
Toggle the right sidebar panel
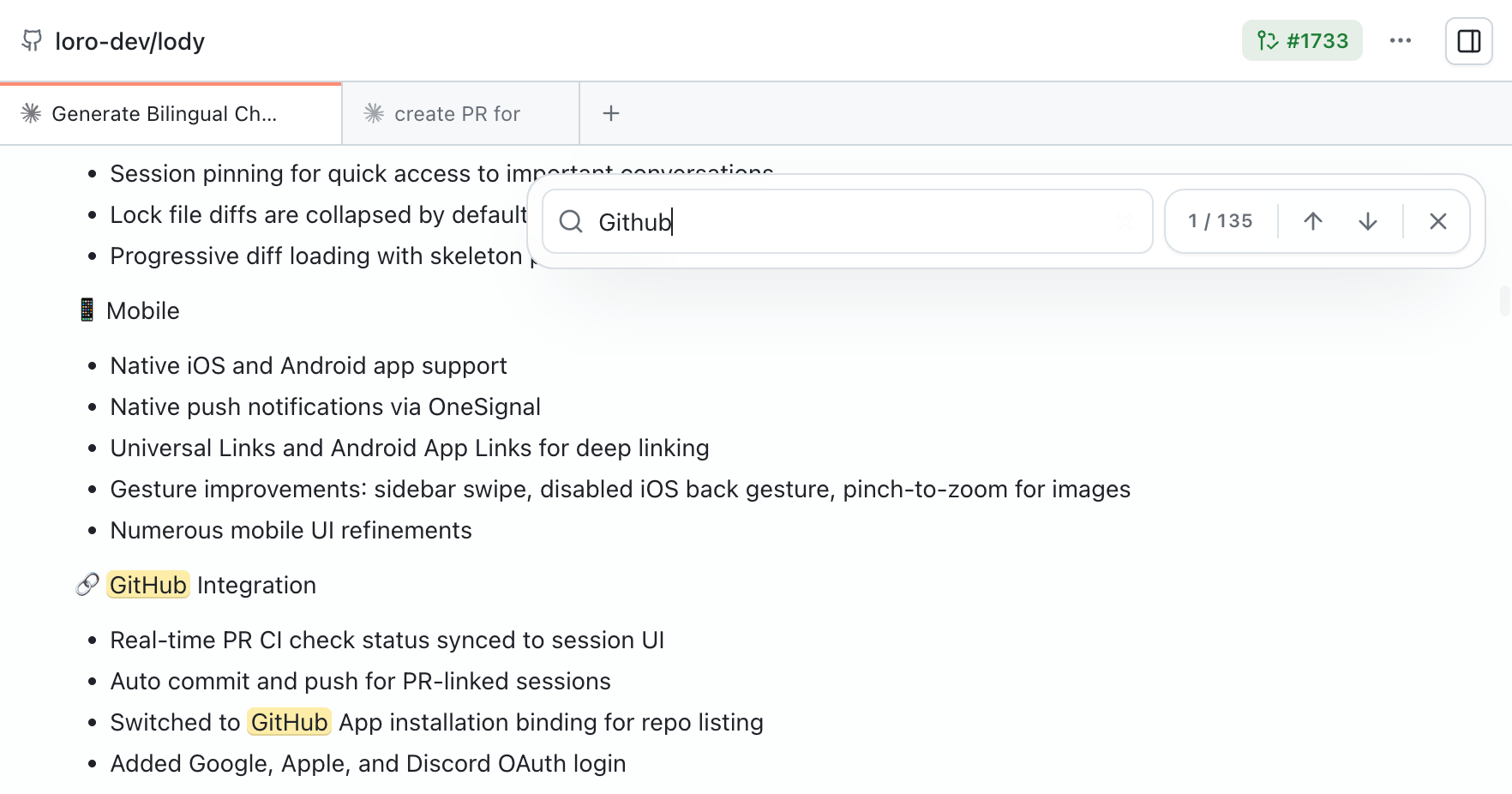1468,41
